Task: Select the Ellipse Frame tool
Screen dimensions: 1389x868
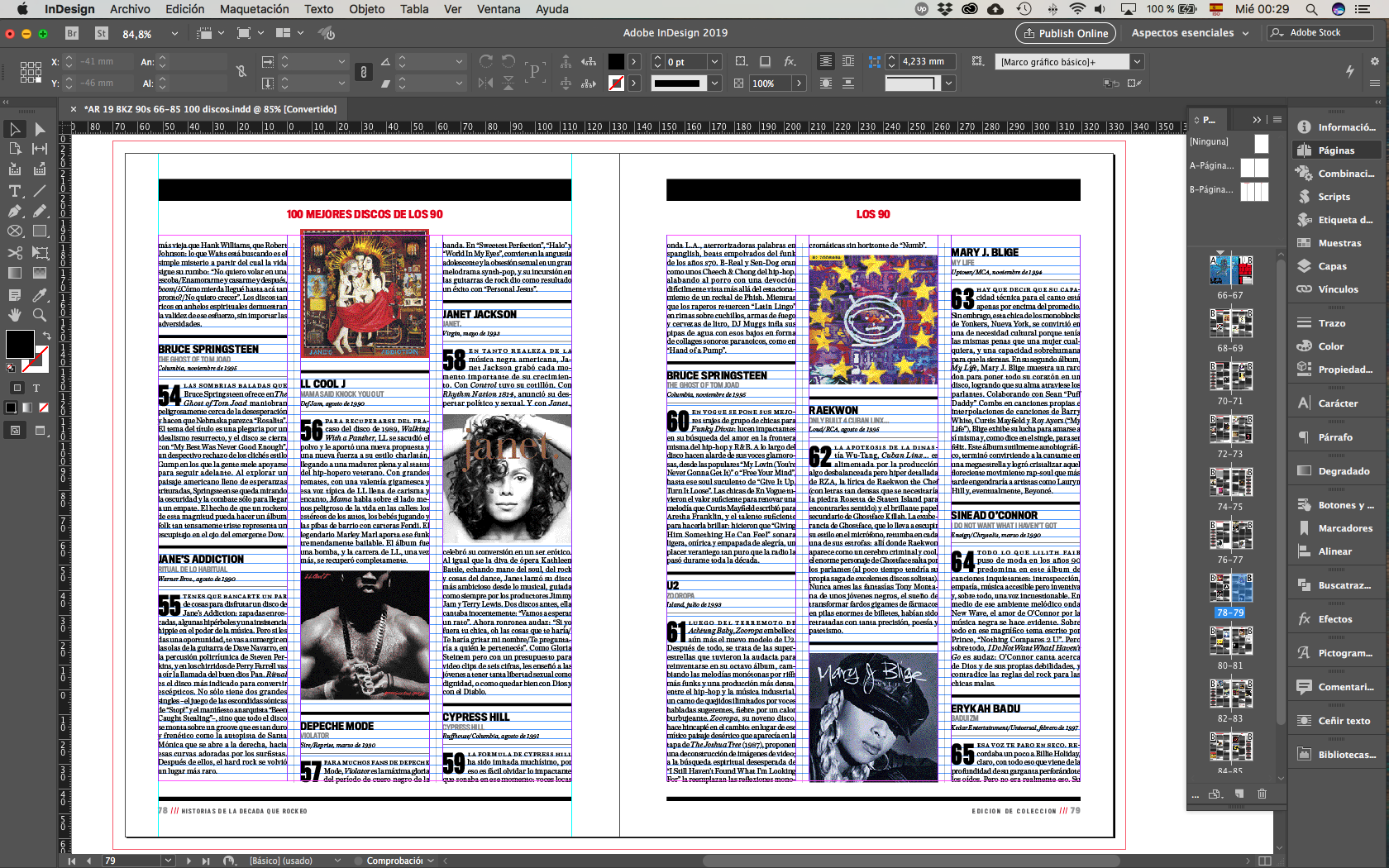Action: click(x=15, y=231)
